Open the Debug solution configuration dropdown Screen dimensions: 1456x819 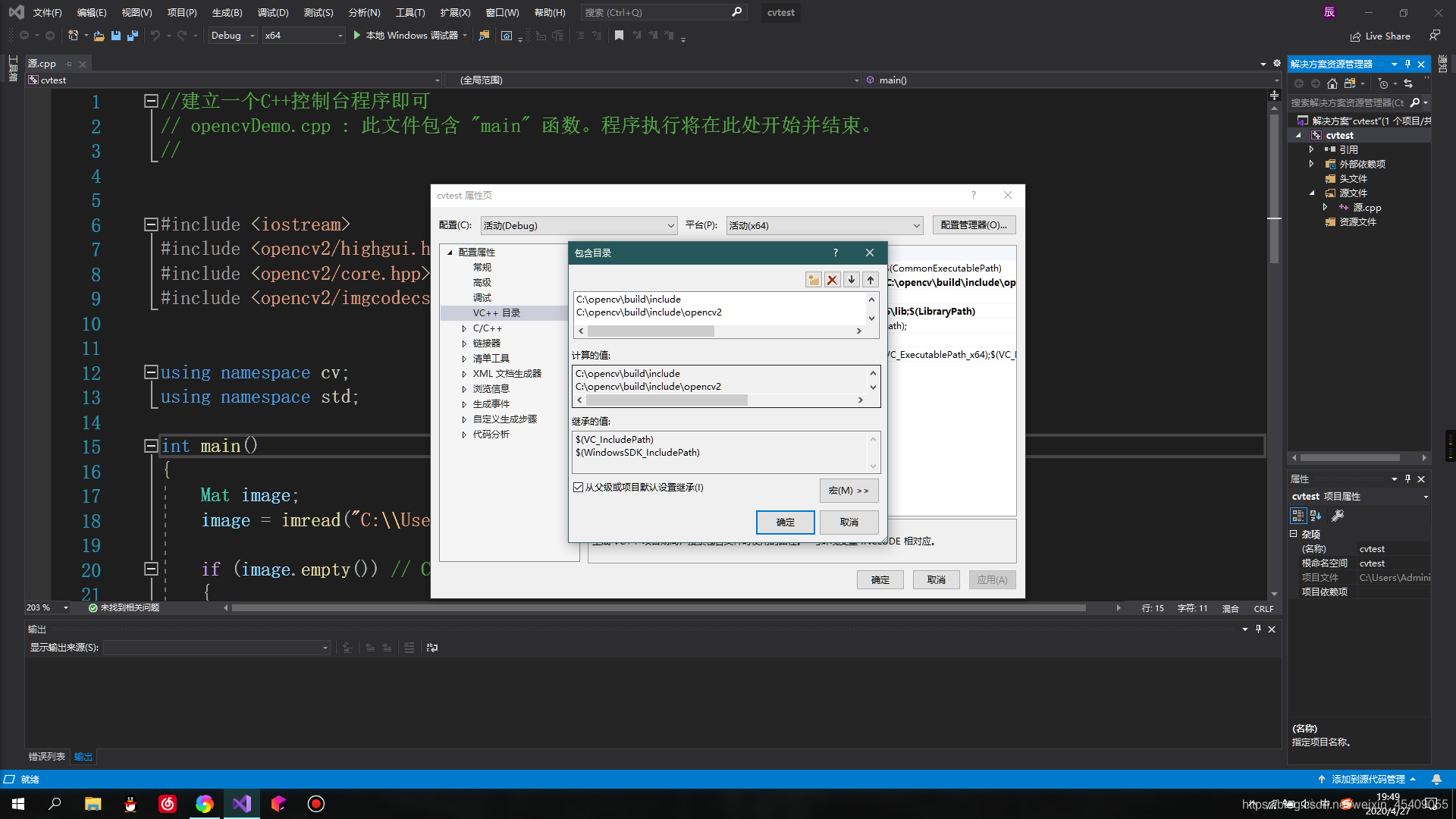coord(233,36)
